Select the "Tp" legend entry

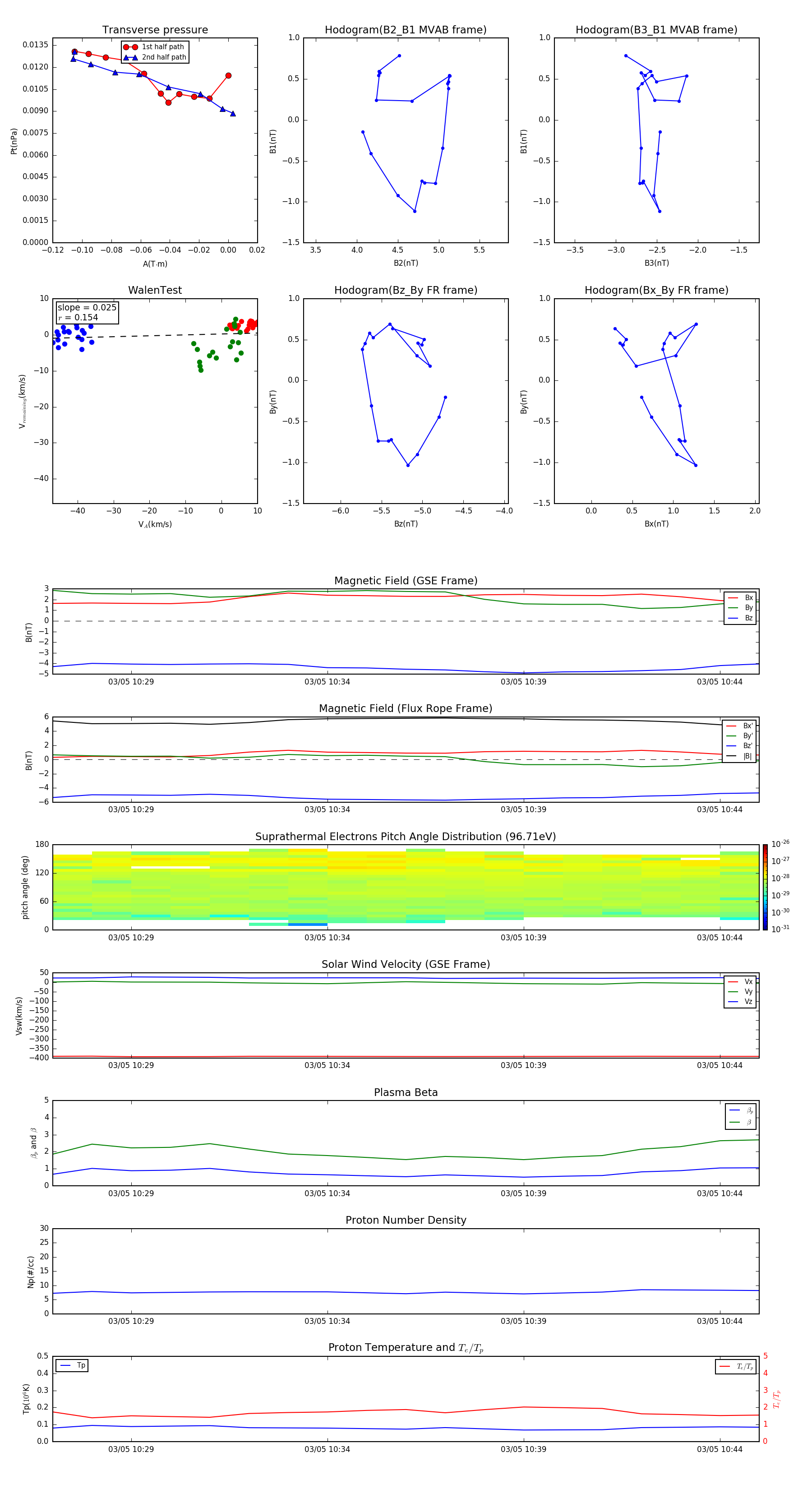pos(72,1365)
